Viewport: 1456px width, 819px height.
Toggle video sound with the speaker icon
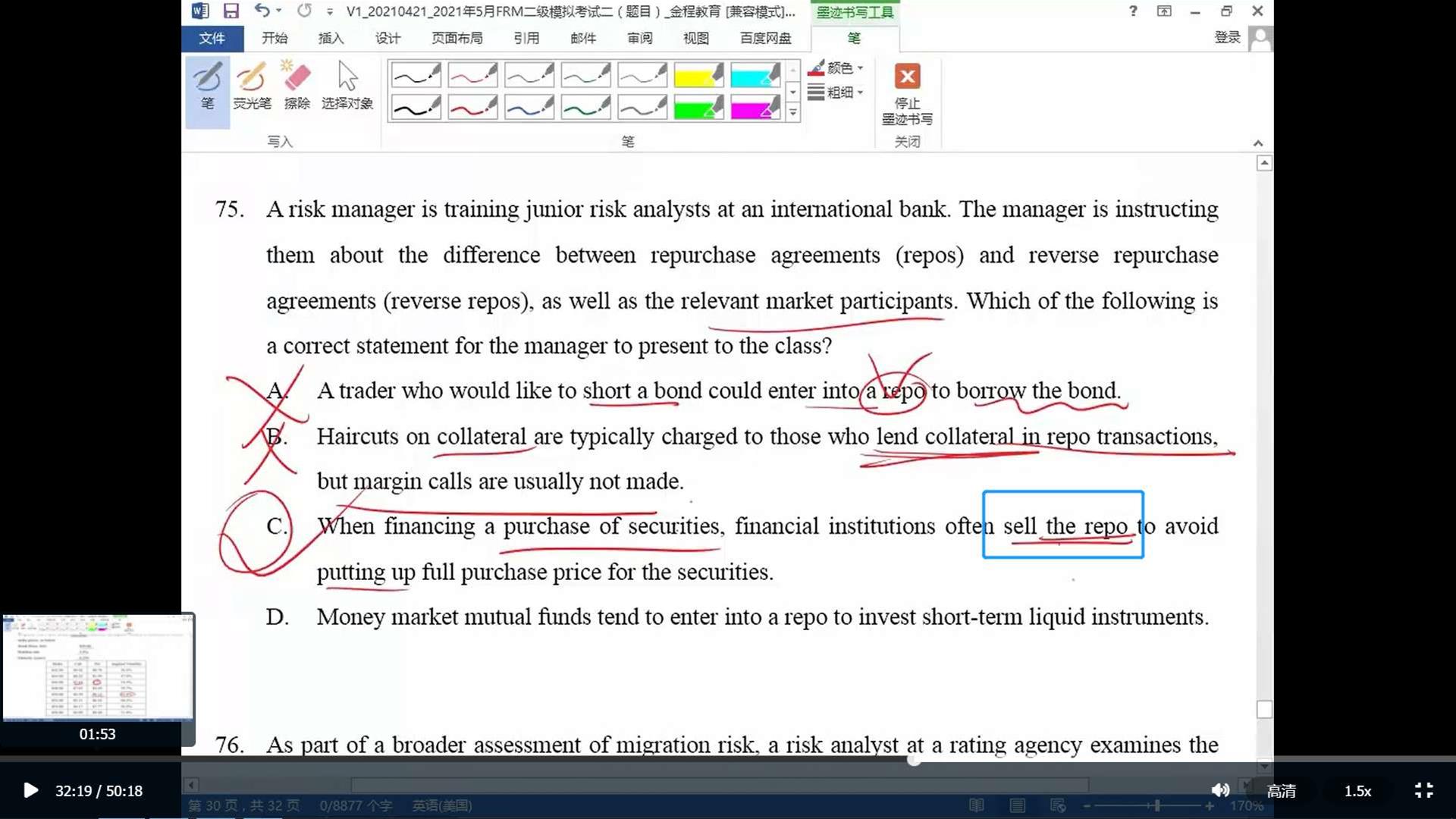coord(1220,790)
